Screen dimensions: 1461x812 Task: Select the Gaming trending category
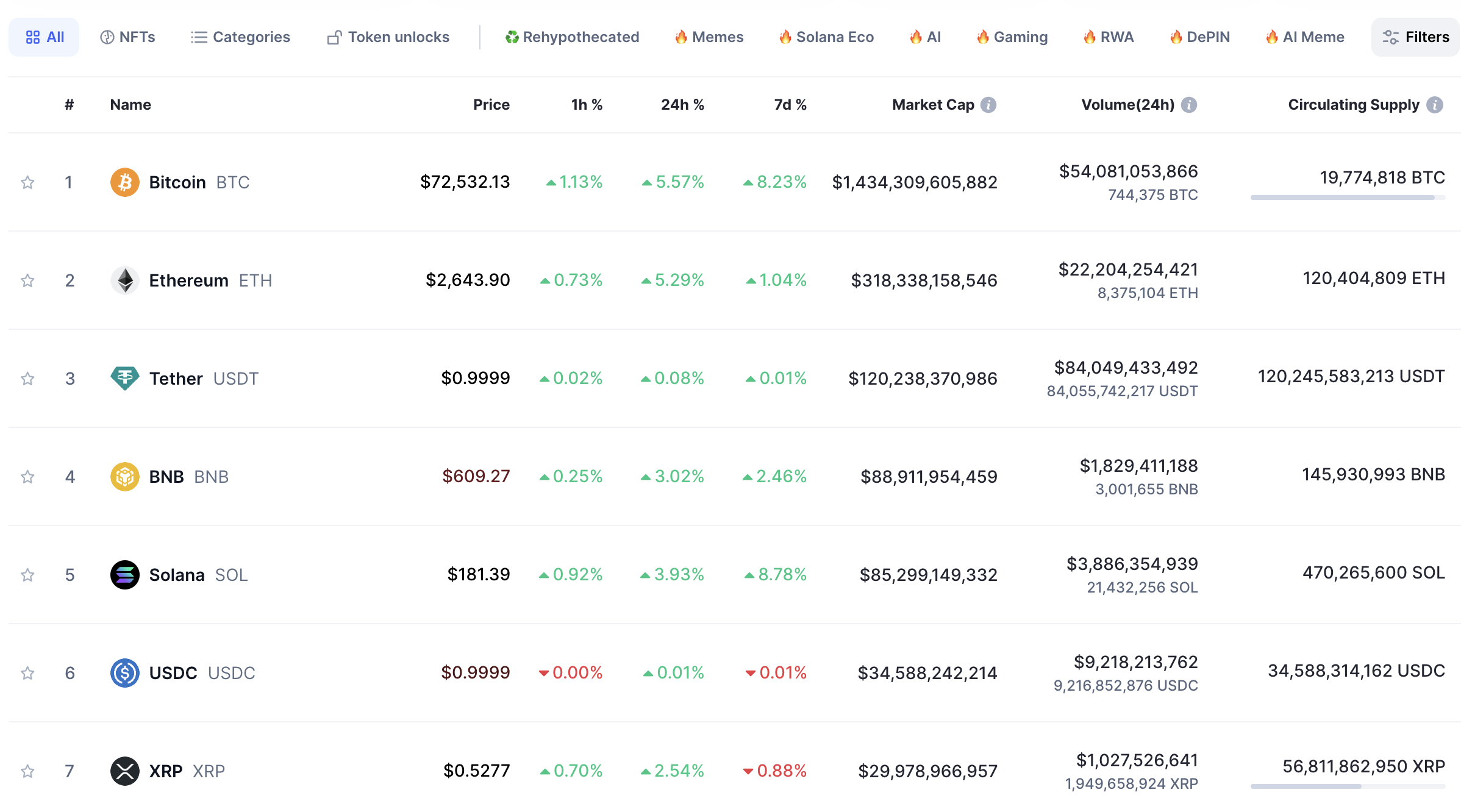1012,37
